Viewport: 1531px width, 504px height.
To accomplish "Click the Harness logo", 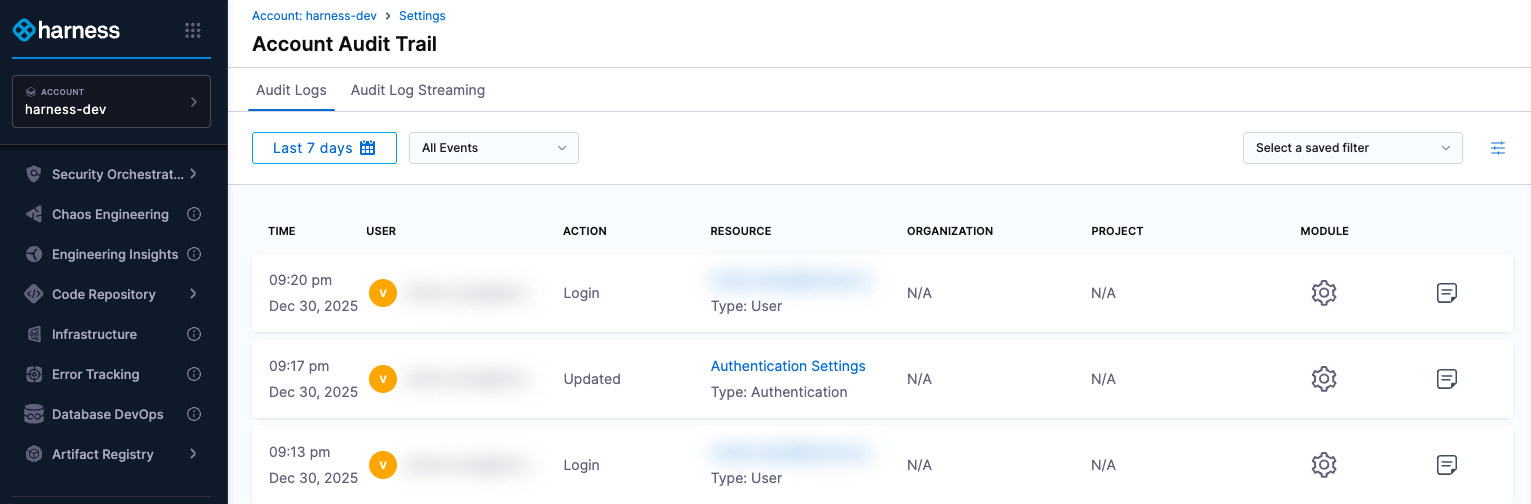I will [x=67, y=31].
